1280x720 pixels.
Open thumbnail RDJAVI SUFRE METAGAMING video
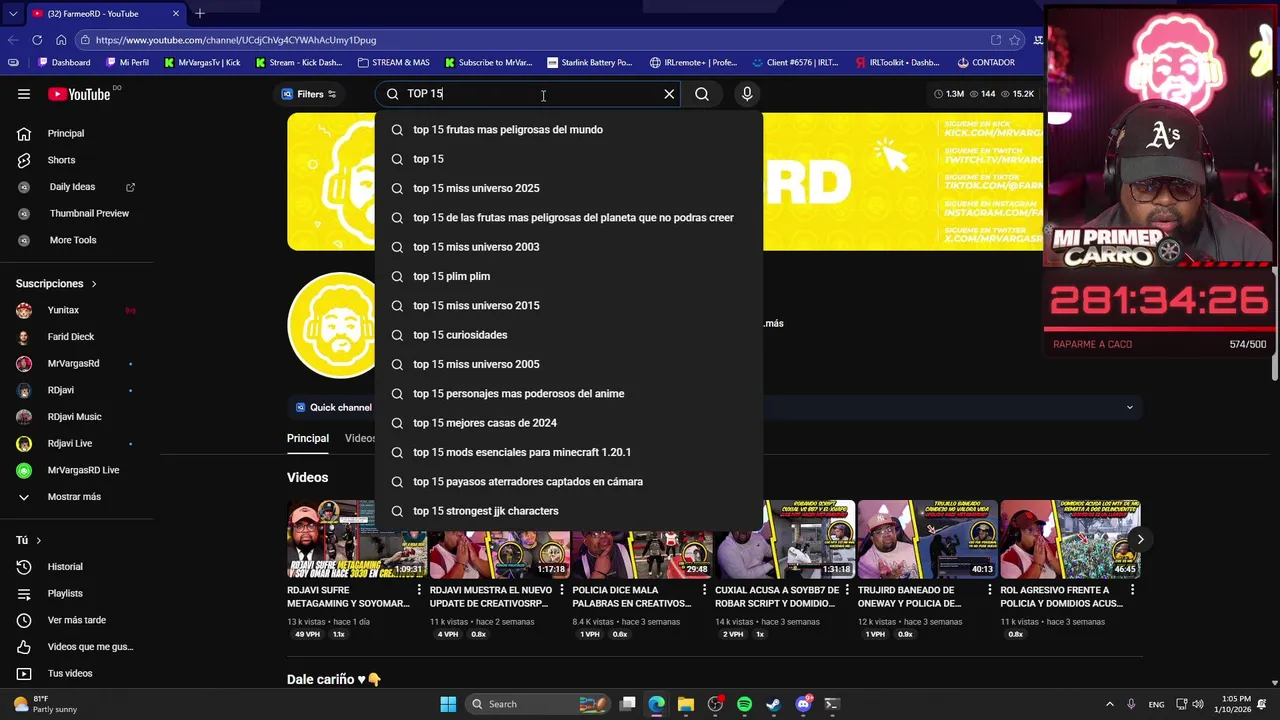tap(356, 539)
